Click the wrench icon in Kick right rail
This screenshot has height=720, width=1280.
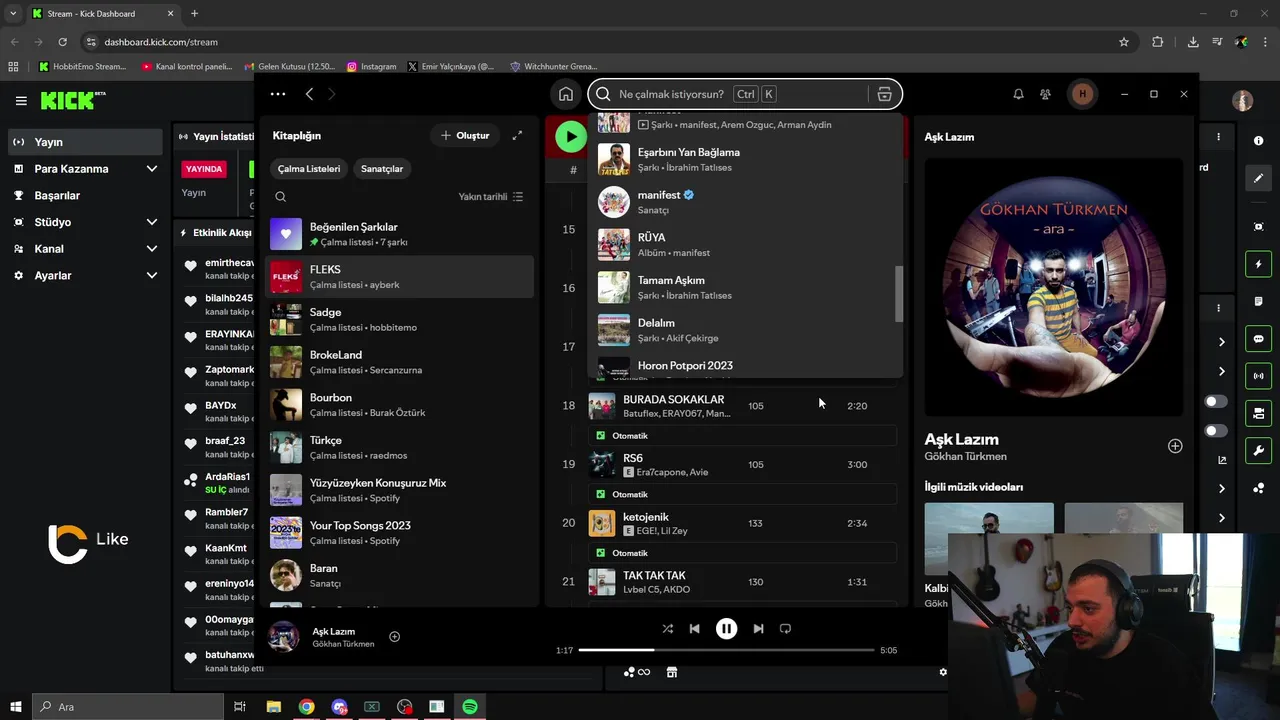(1258, 450)
